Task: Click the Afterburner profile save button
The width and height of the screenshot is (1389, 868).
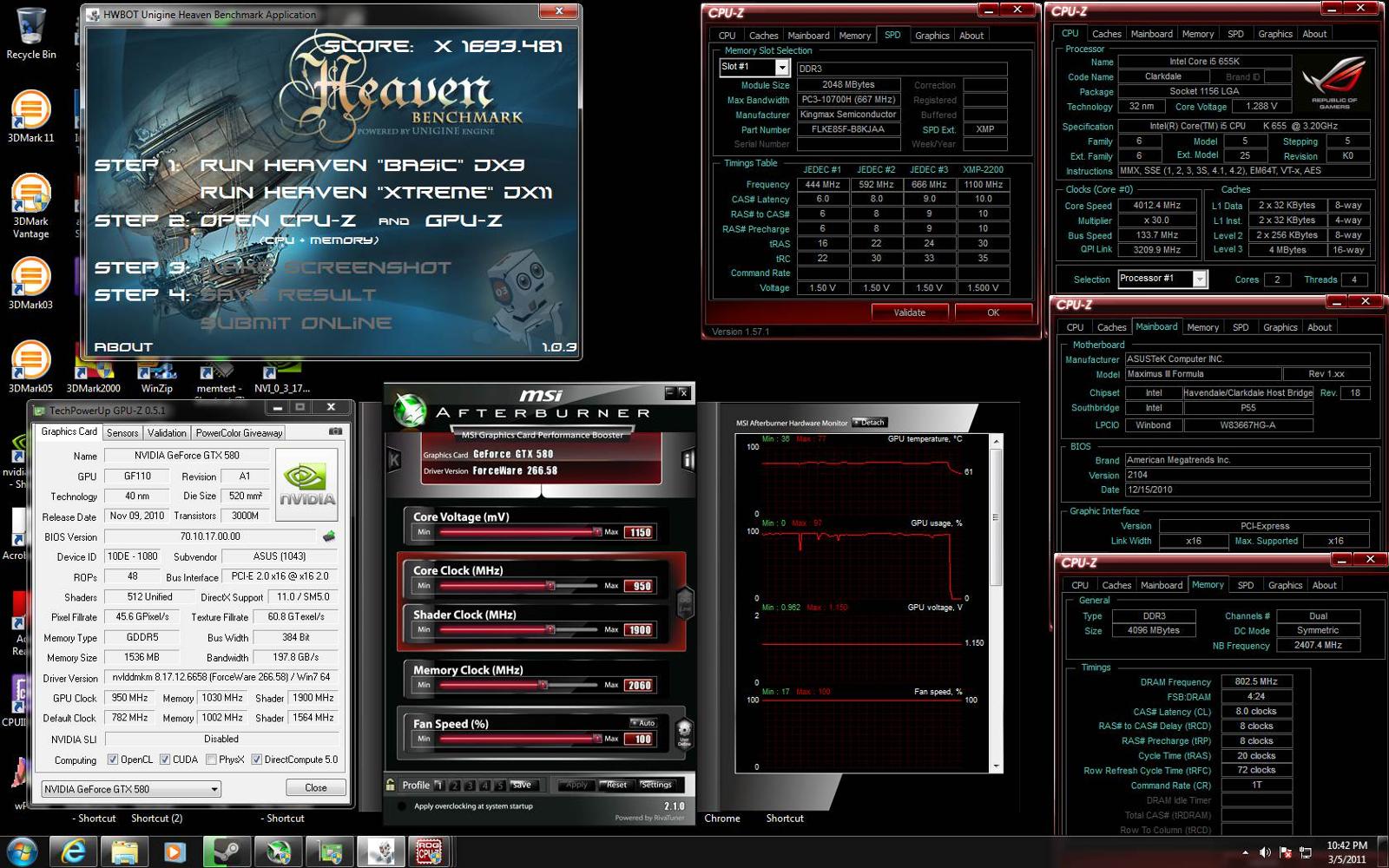Action: point(522,785)
